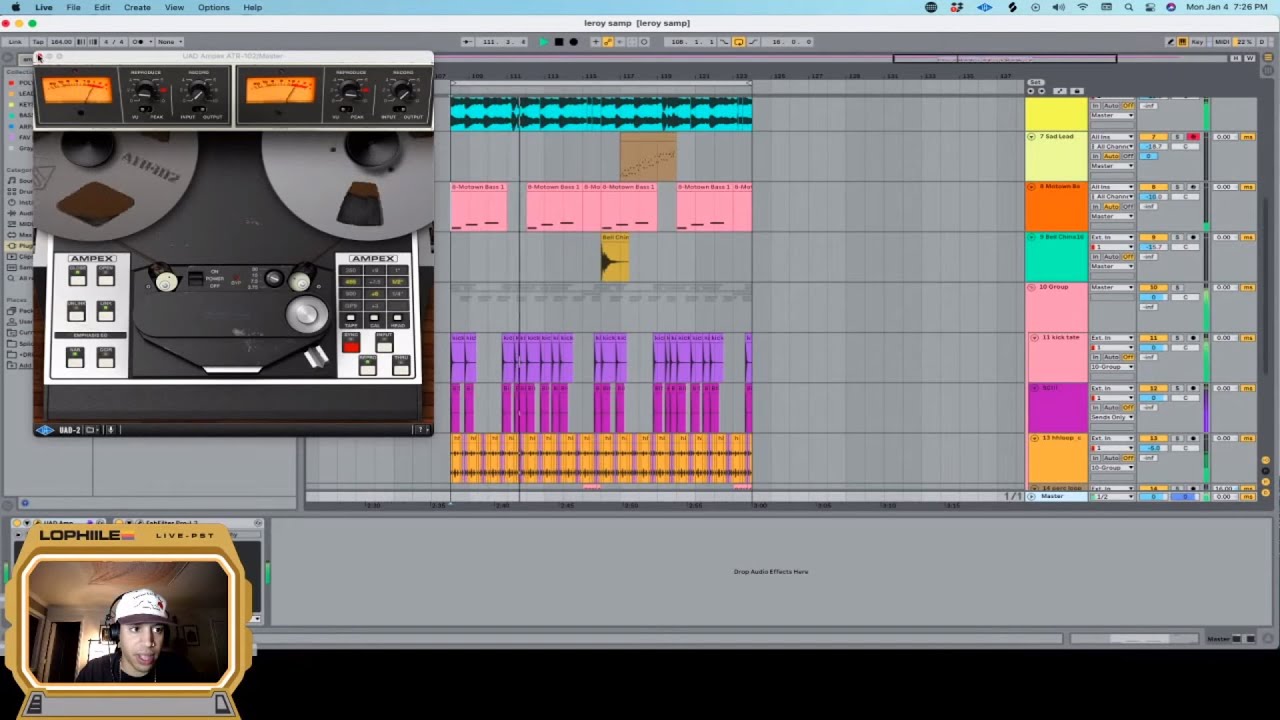Image resolution: width=1280 pixels, height=720 pixels.
Task: Fold the 9 Bell Chime track
Action: [1031, 237]
